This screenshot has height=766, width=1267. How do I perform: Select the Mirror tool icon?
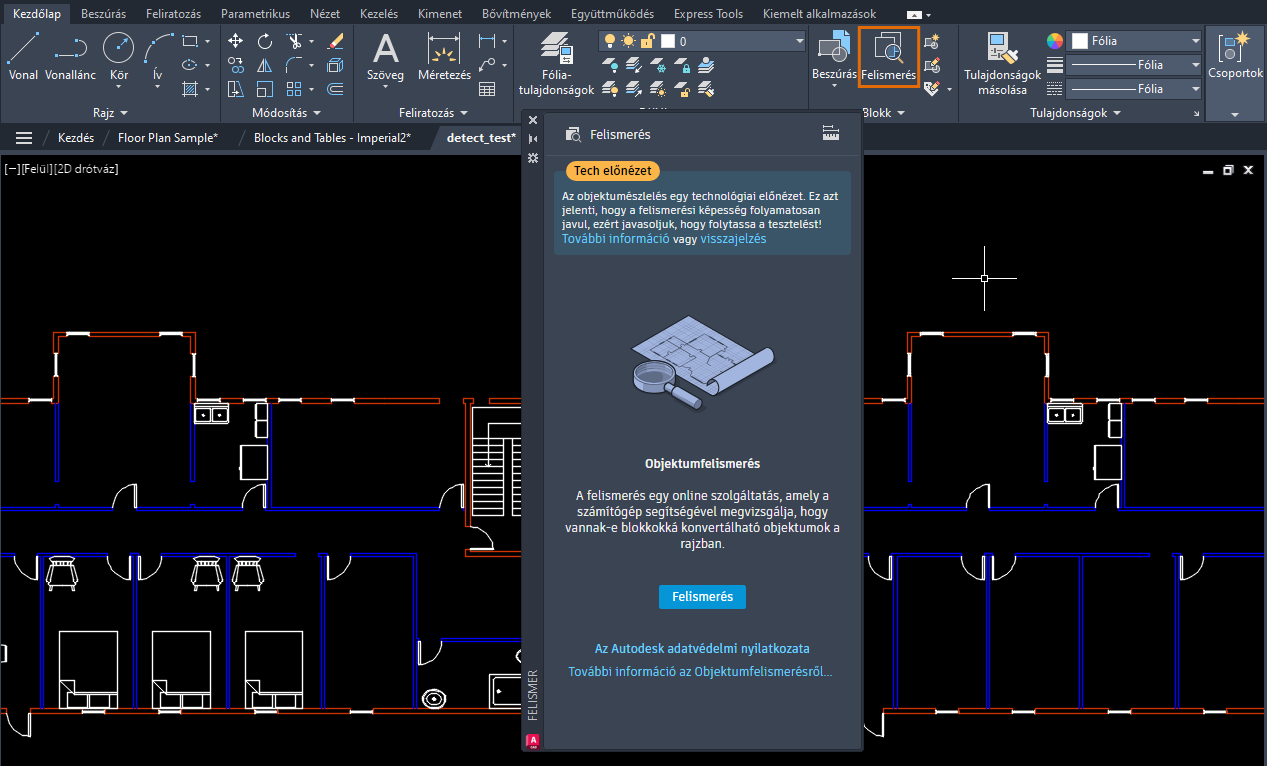[x=265, y=65]
